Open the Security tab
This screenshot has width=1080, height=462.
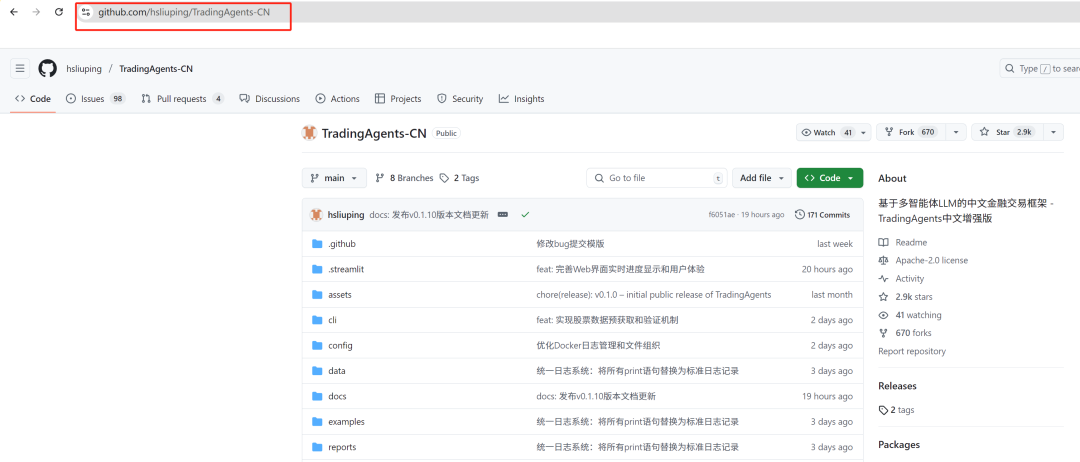[460, 99]
